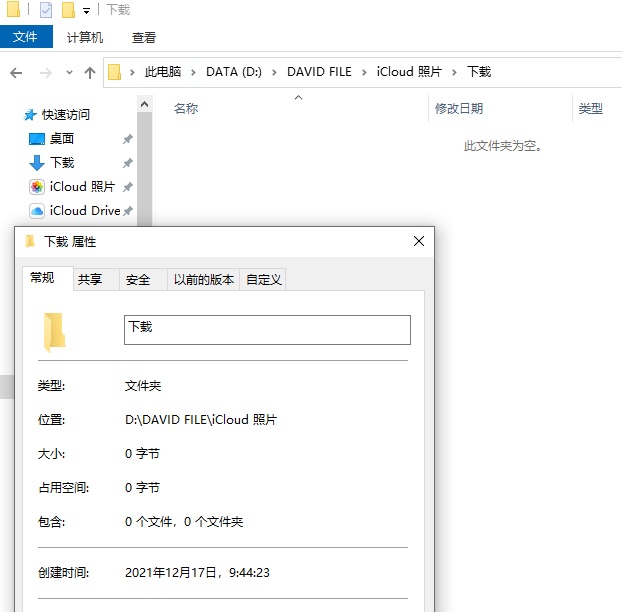
Task: Click the Explorer folder icon in the title bar
Action: click(x=13, y=10)
